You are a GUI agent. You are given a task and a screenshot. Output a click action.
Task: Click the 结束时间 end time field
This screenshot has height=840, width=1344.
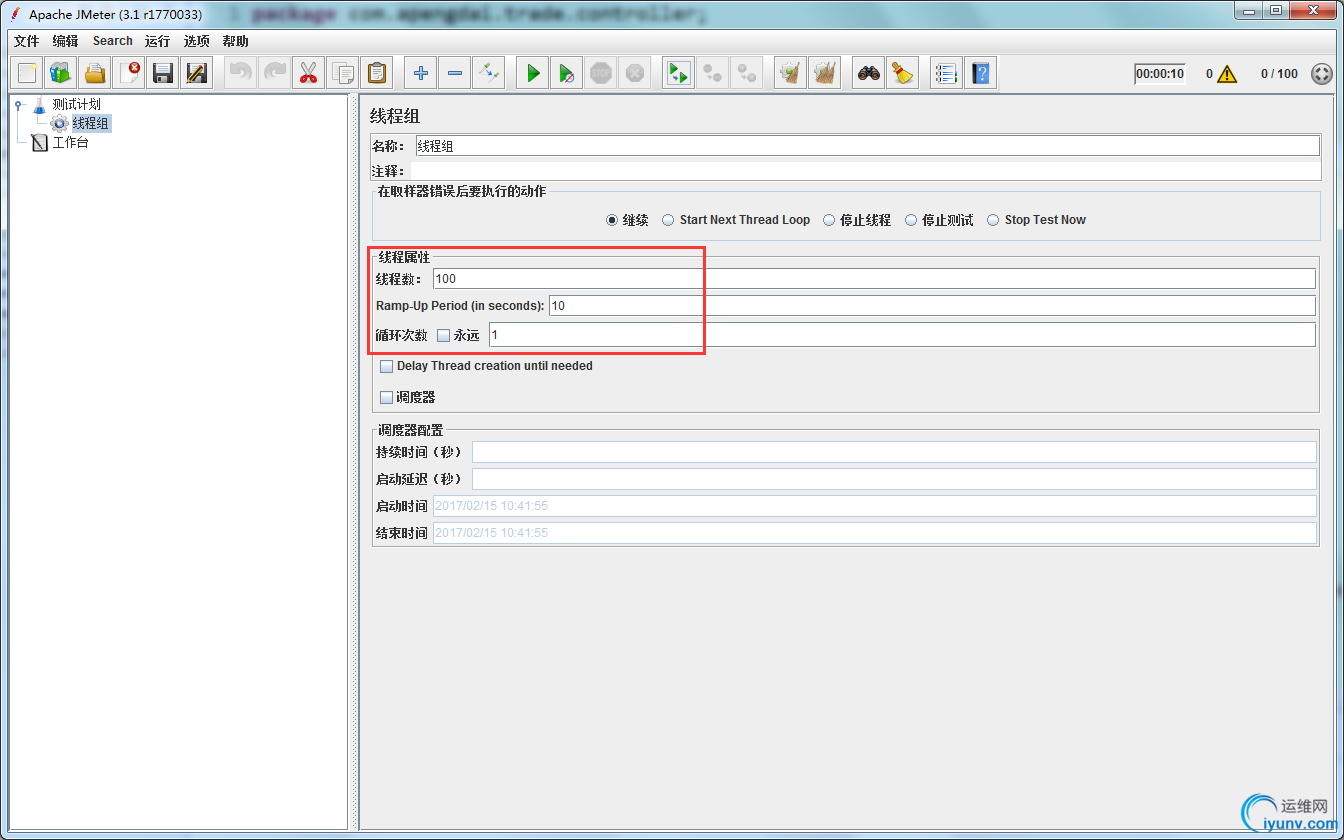(x=874, y=533)
